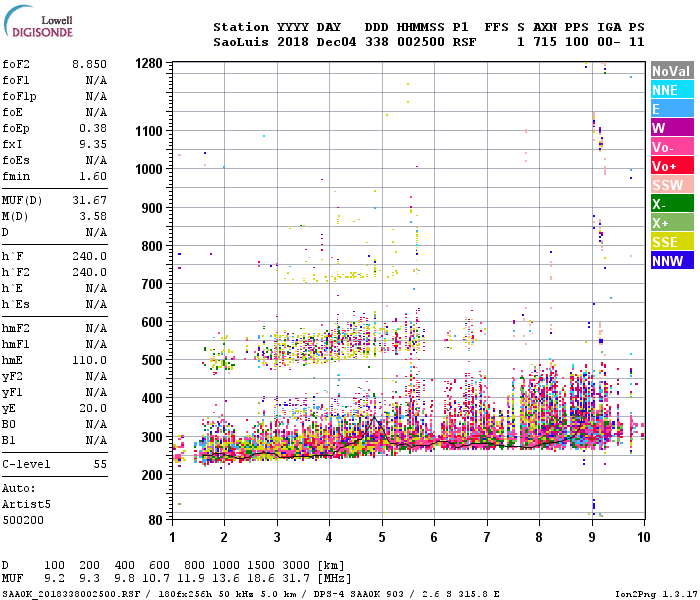The width and height of the screenshot is (700, 600).
Task: Select the SSE legend swatch
Action: coord(672,242)
